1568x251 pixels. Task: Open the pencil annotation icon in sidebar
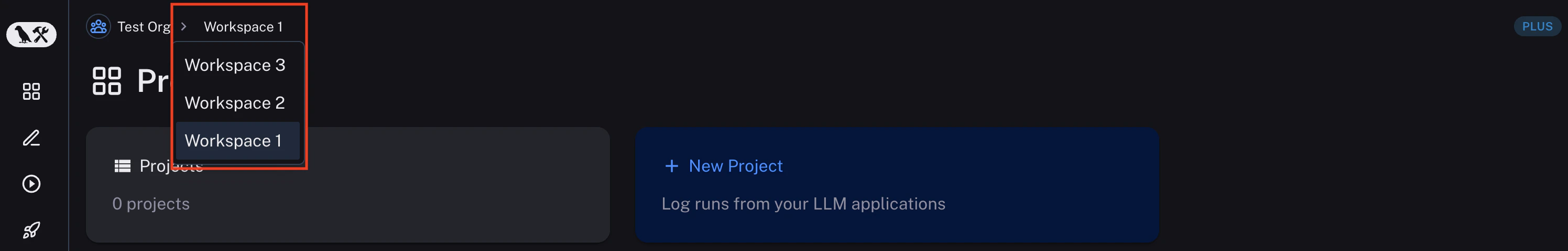31,138
